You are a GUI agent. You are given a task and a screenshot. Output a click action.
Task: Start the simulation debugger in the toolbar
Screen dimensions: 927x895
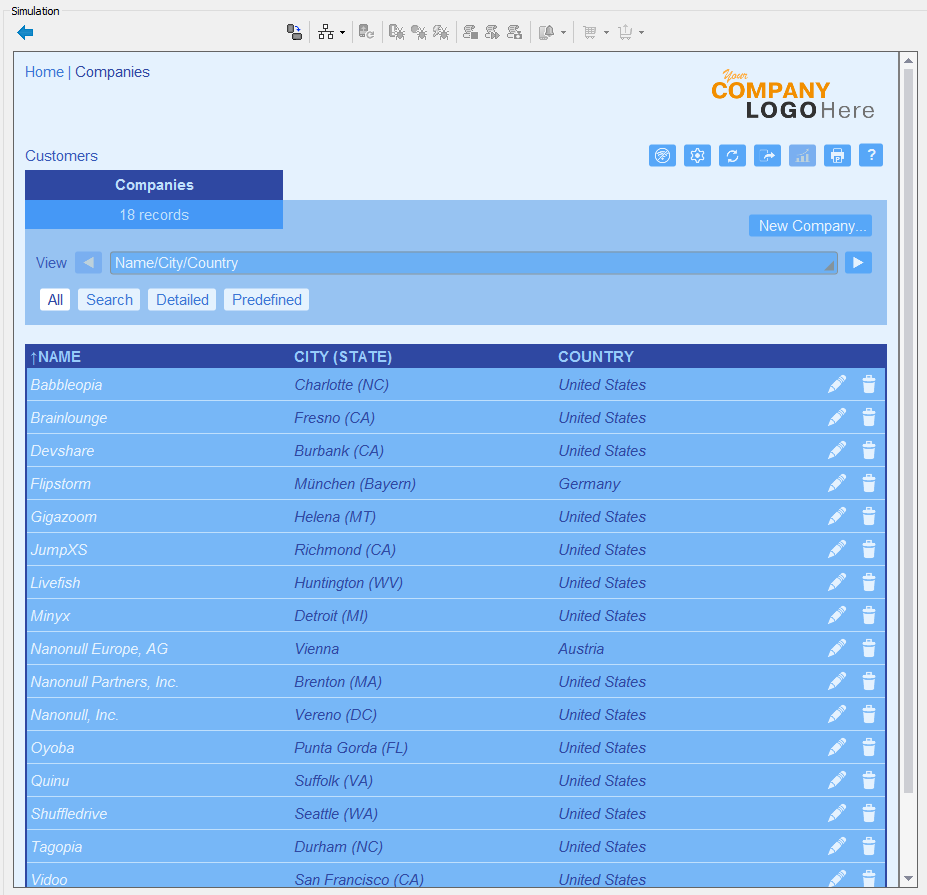pyautogui.click(x=397, y=32)
